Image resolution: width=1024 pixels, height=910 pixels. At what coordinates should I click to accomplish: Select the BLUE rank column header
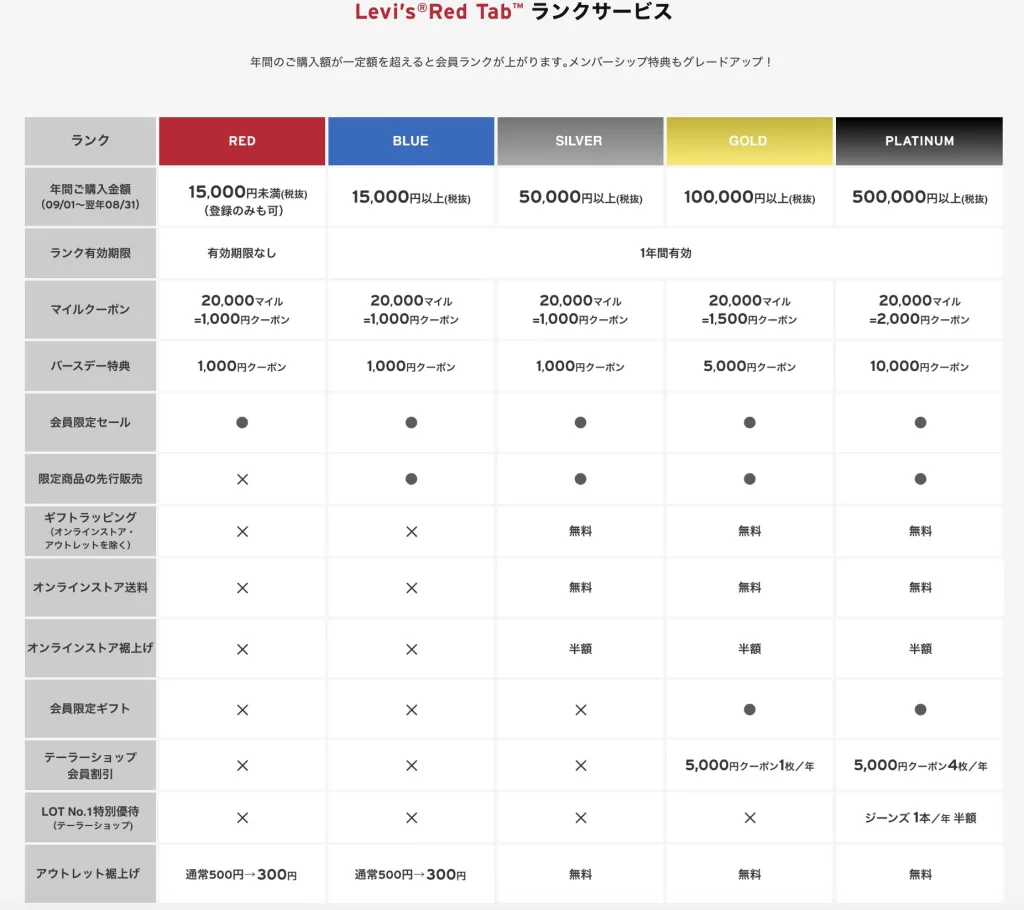coord(410,141)
